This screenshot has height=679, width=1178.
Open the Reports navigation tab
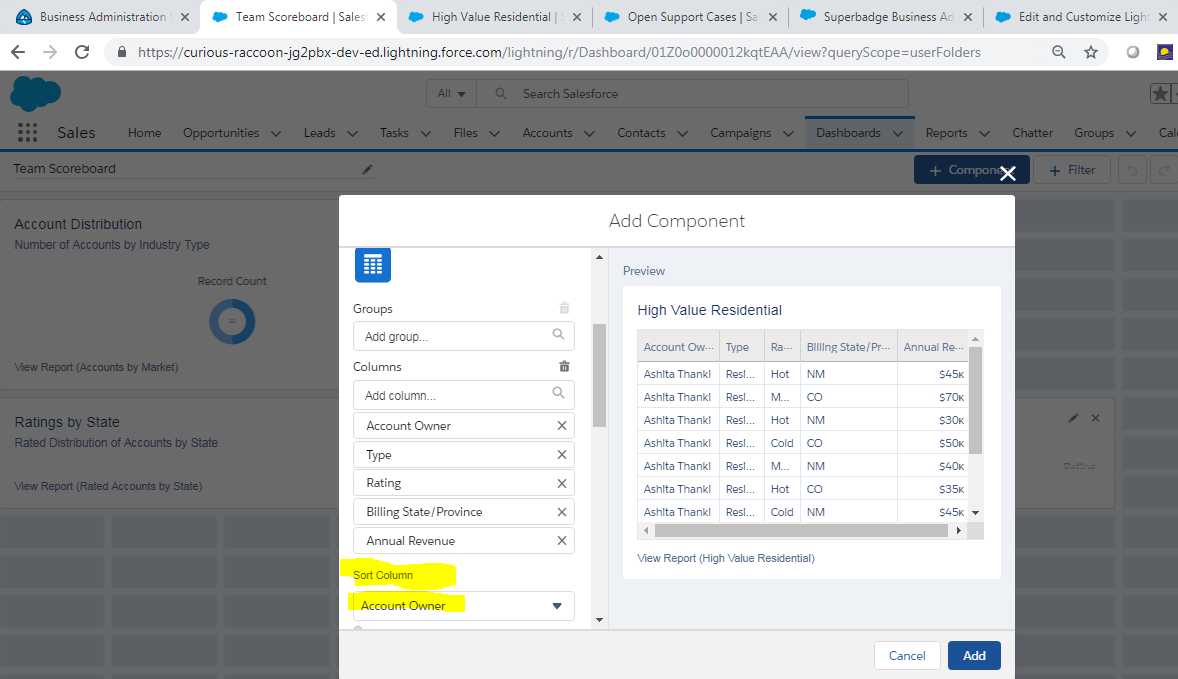click(946, 133)
